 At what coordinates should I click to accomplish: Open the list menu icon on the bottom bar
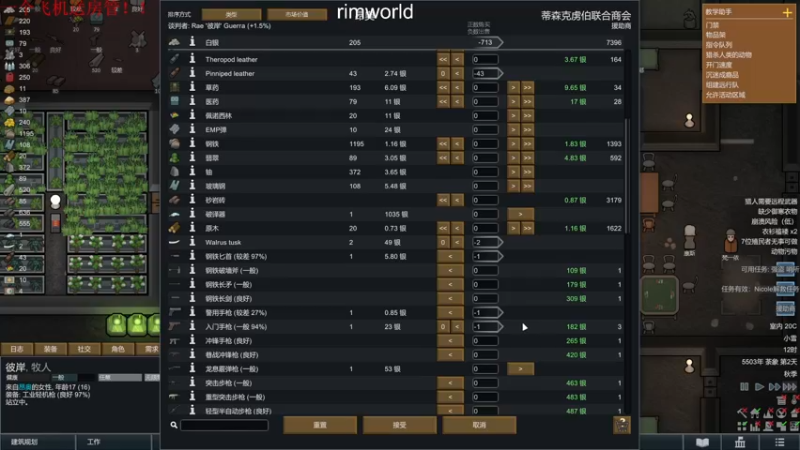[779, 442]
